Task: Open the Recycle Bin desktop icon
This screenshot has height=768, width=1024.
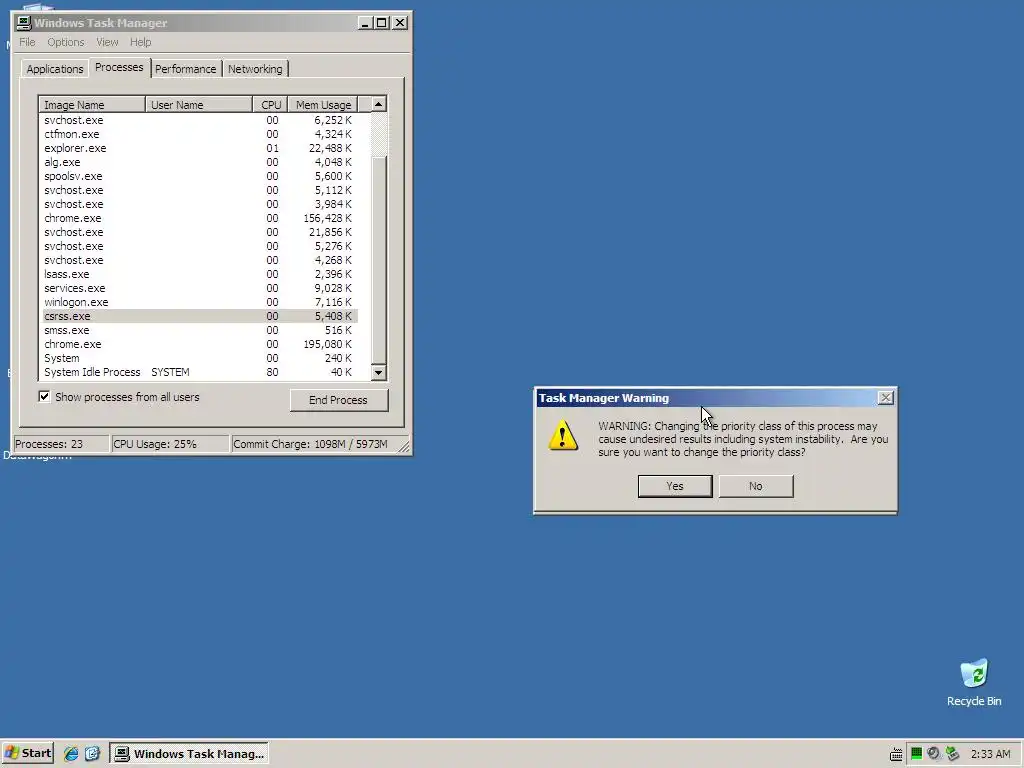Action: (974, 682)
